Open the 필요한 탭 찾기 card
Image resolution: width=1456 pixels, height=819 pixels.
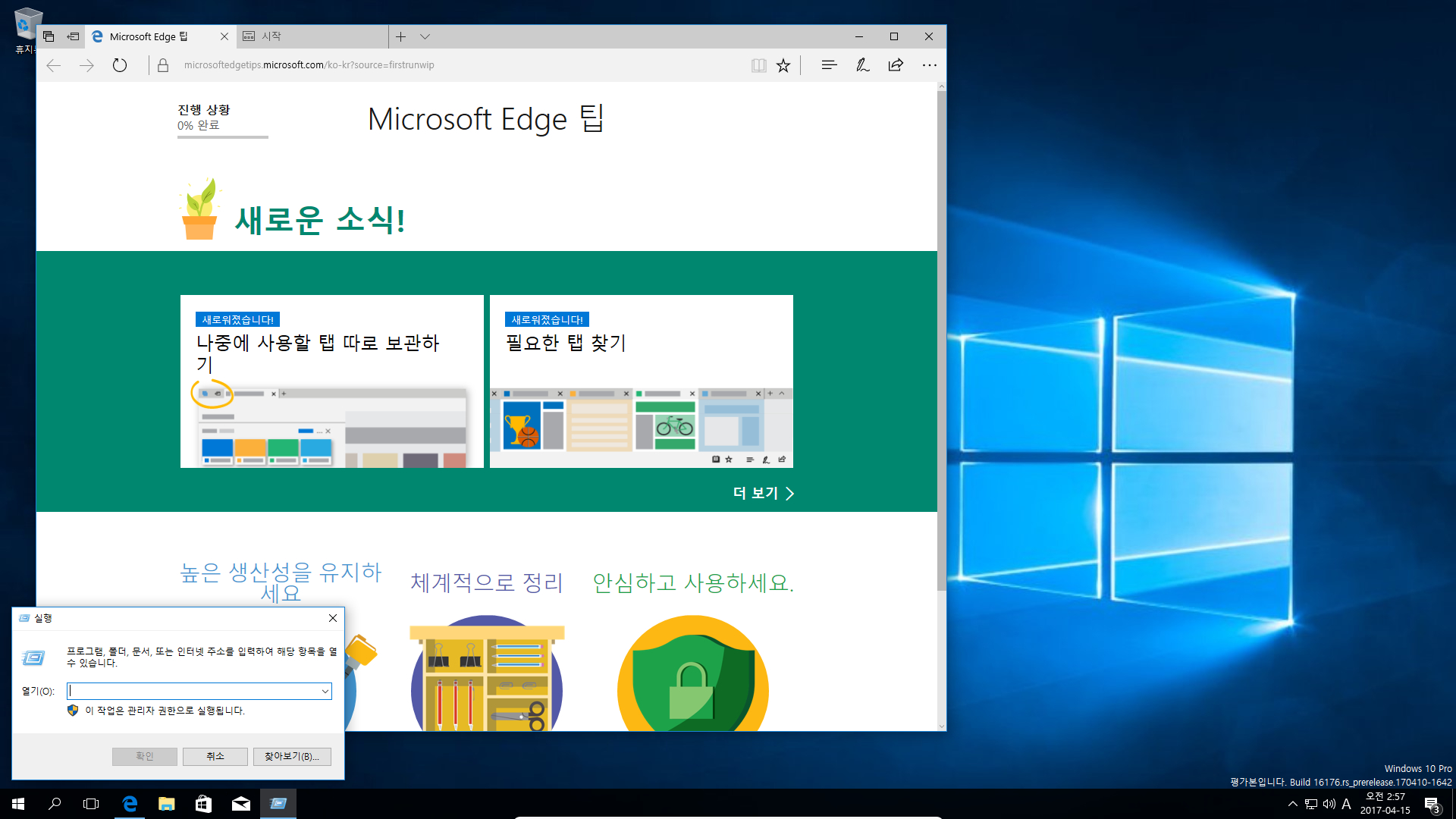(641, 381)
